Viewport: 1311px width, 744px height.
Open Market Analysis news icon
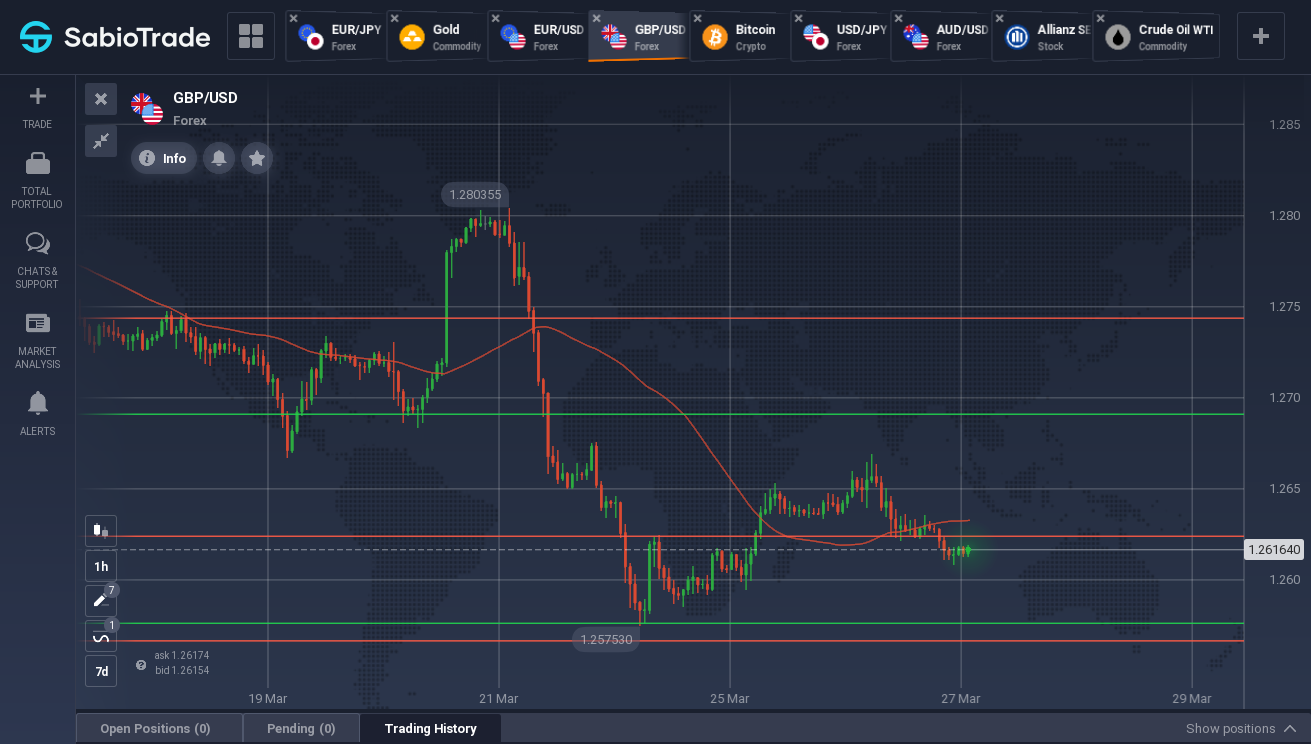point(38,323)
